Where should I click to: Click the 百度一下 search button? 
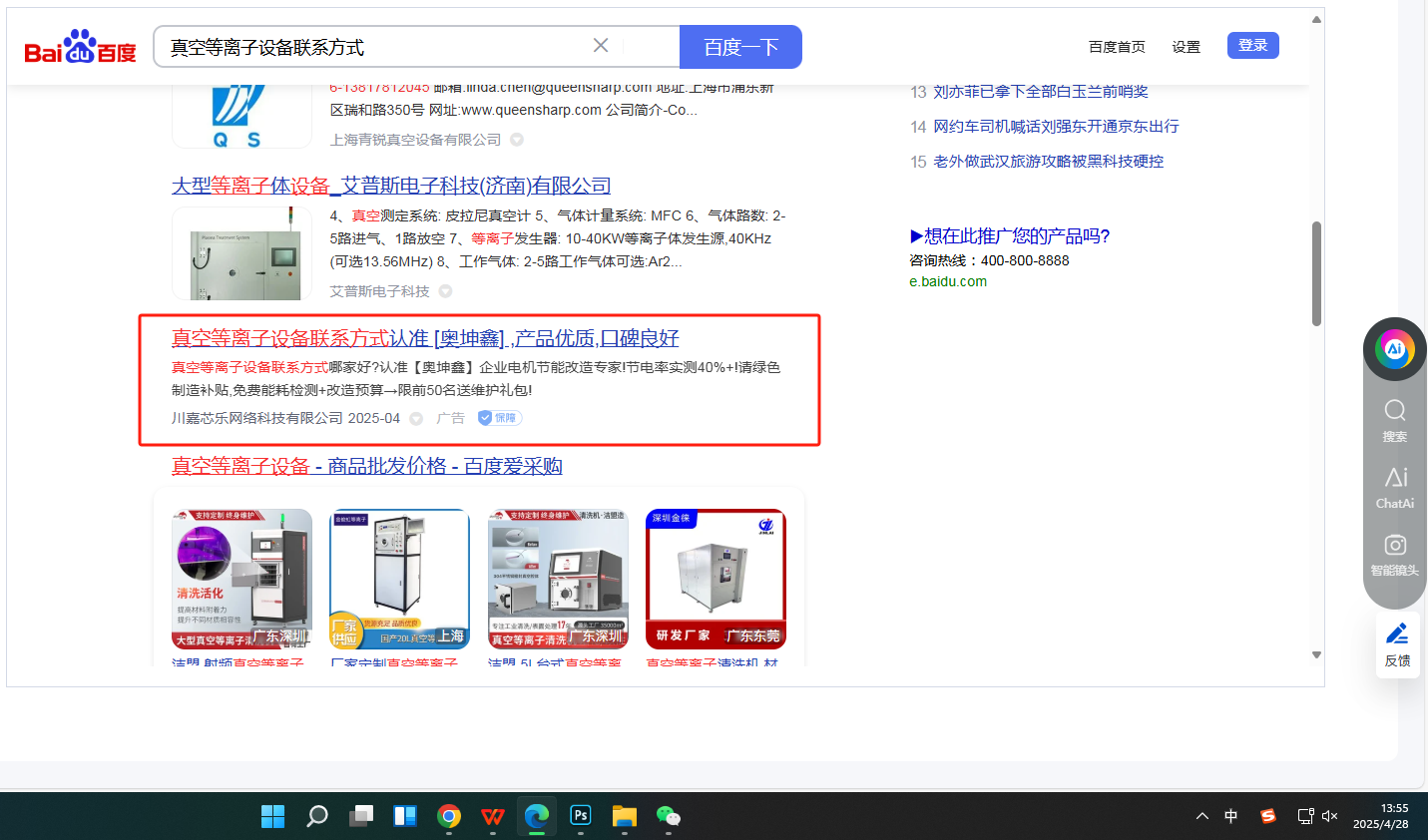(740, 47)
